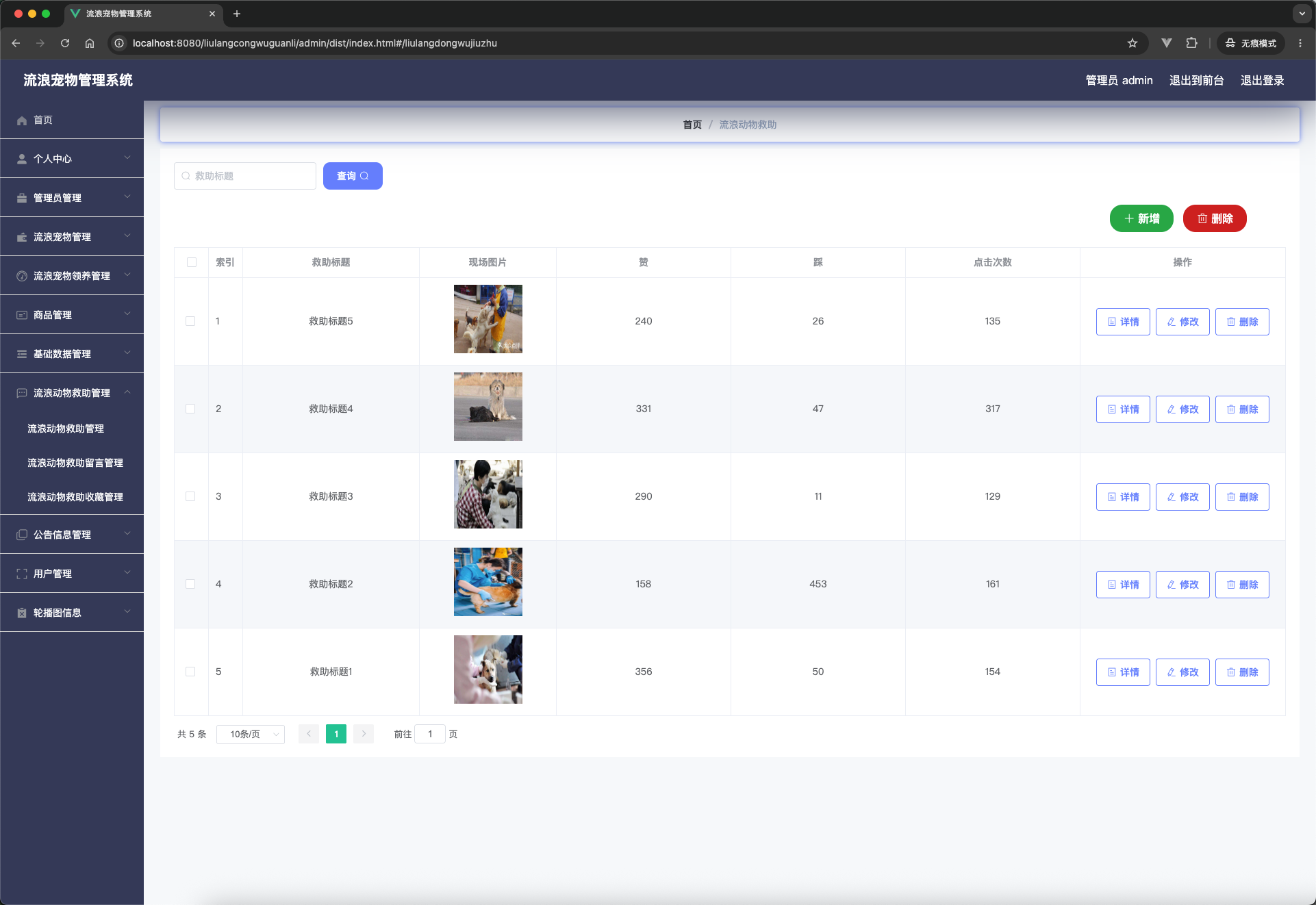Check the box for row 救助标题5
The width and height of the screenshot is (1316, 905).
click(x=190, y=321)
